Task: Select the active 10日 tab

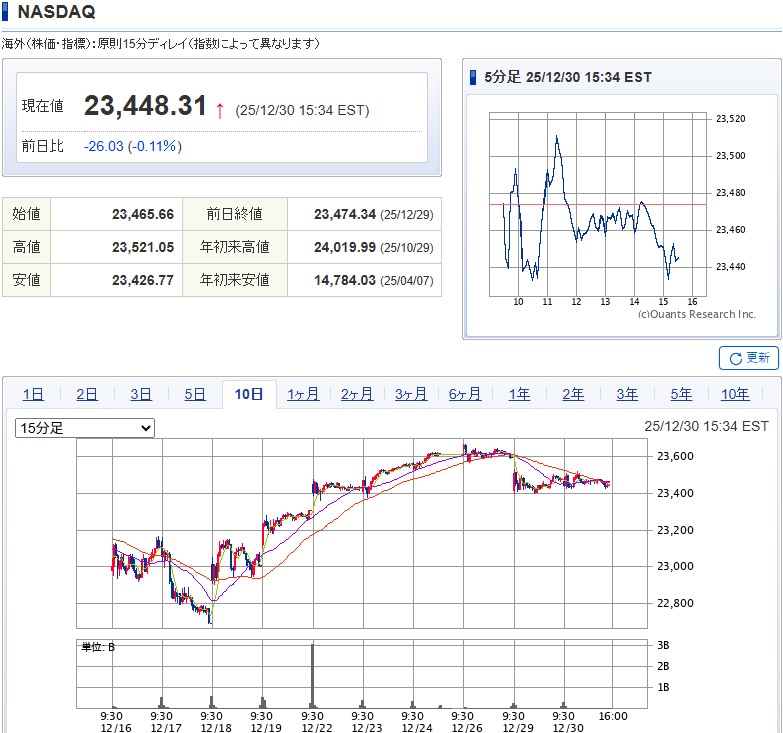Action: pos(249,394)
